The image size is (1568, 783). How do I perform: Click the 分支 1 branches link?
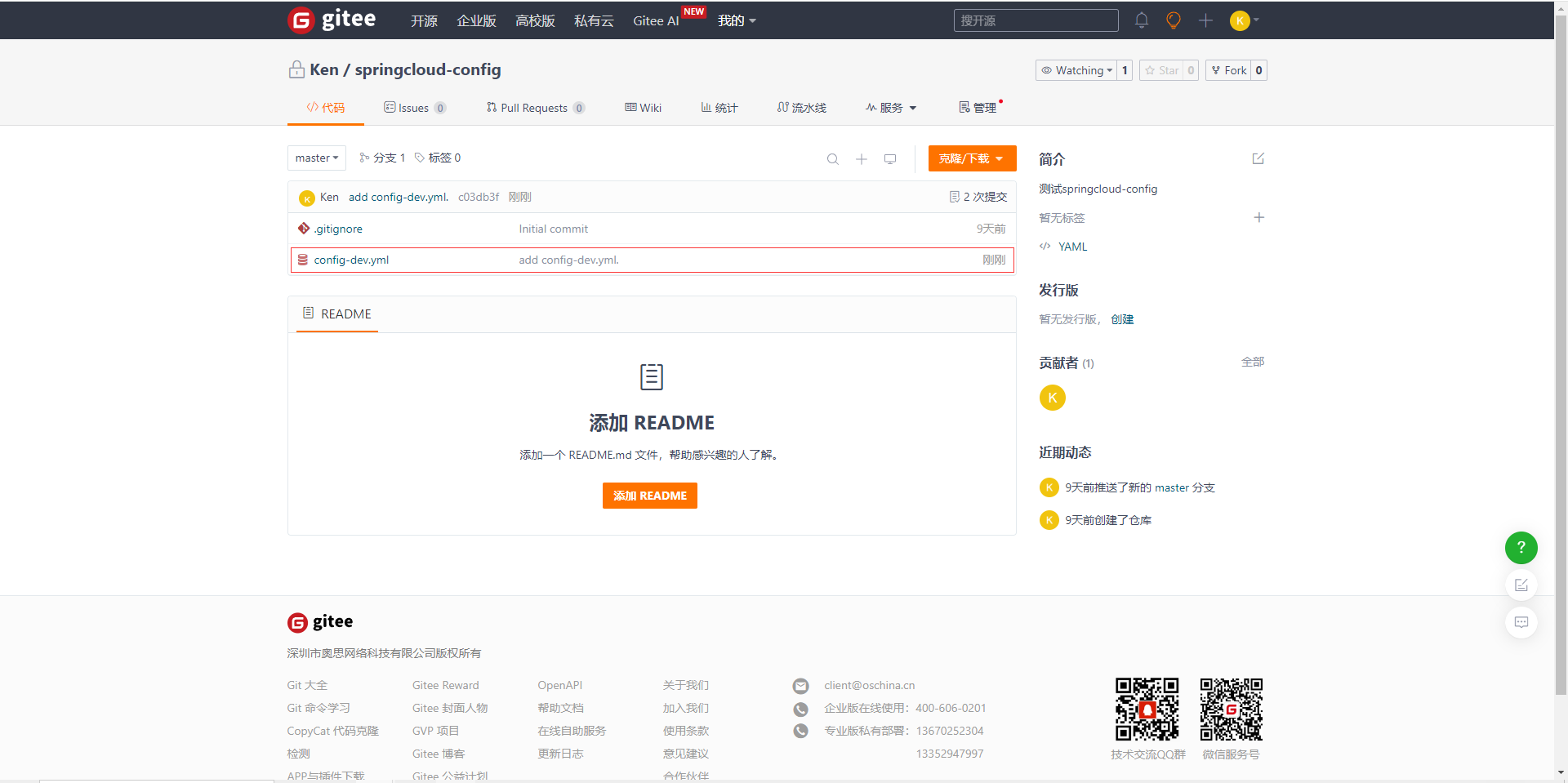click(382, 158)
